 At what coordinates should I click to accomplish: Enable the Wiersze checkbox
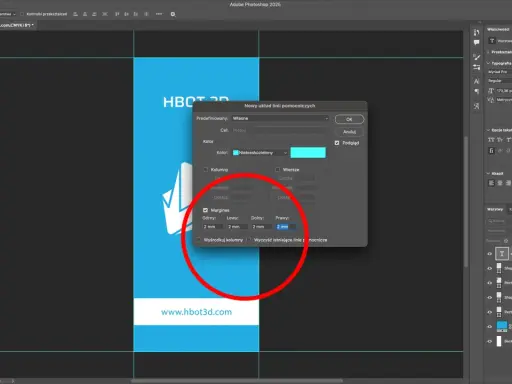click(278, 170)
